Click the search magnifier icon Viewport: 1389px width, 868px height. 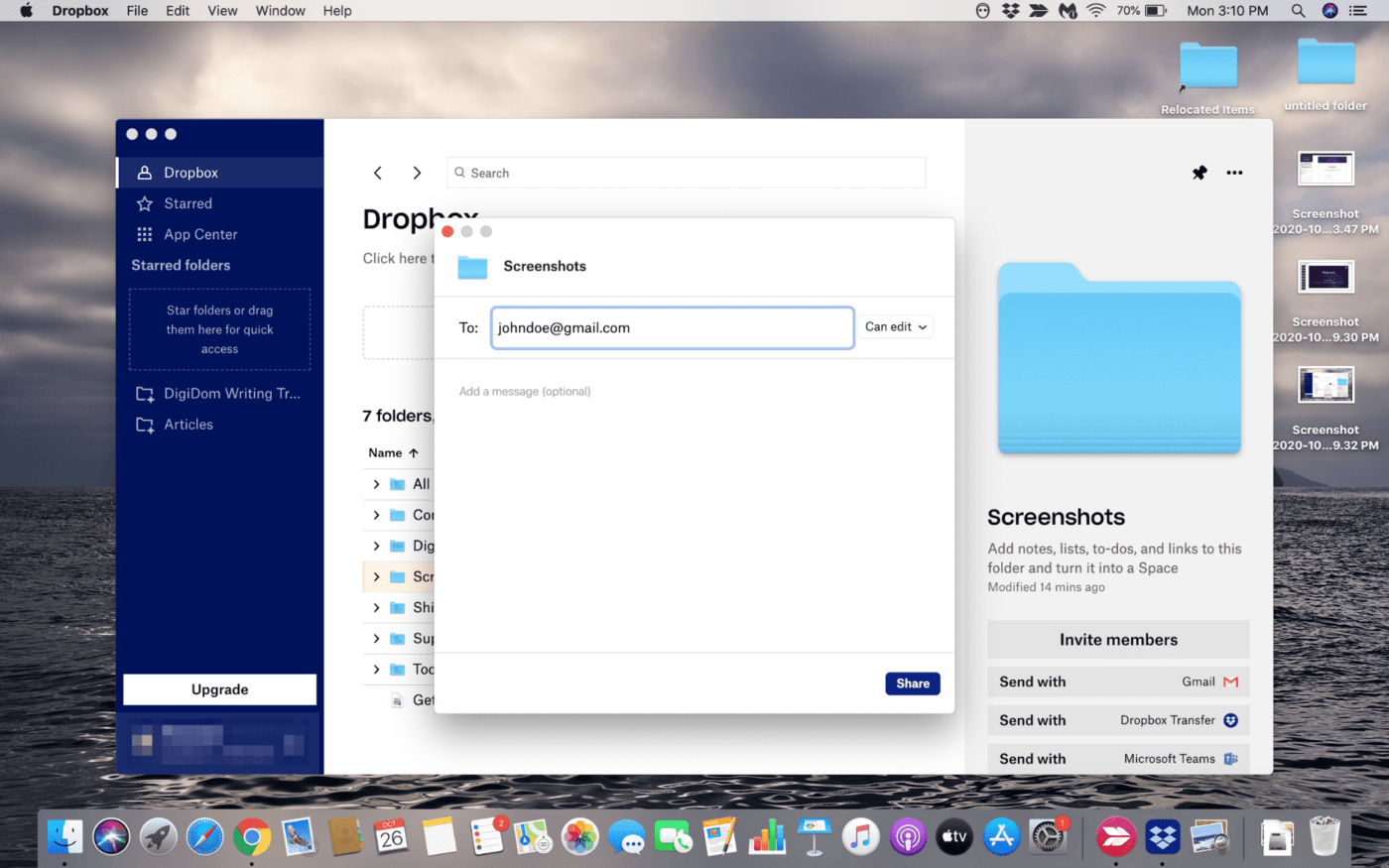coord(459,172)
